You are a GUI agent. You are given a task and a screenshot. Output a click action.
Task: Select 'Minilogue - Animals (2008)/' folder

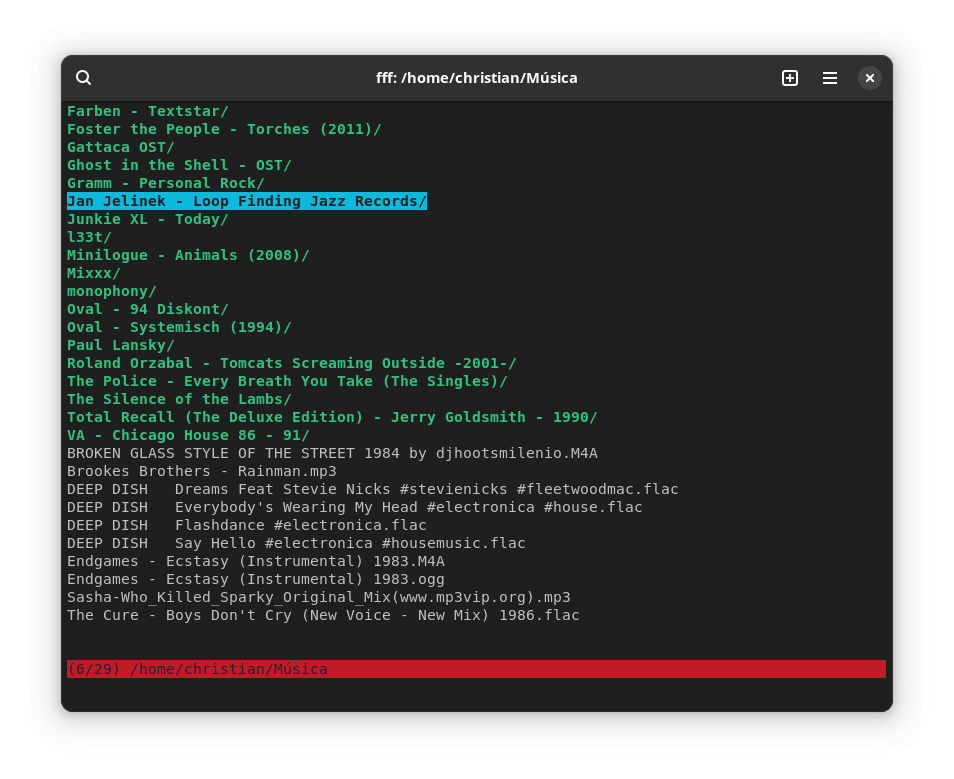point(188,255)
